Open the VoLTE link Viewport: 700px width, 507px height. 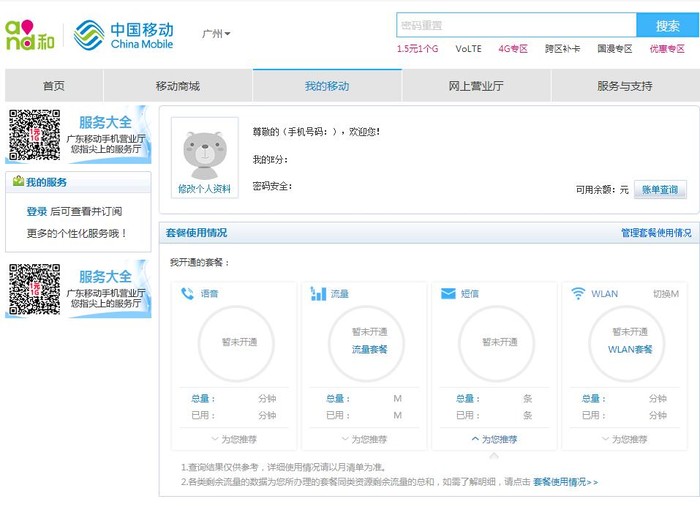468,49
